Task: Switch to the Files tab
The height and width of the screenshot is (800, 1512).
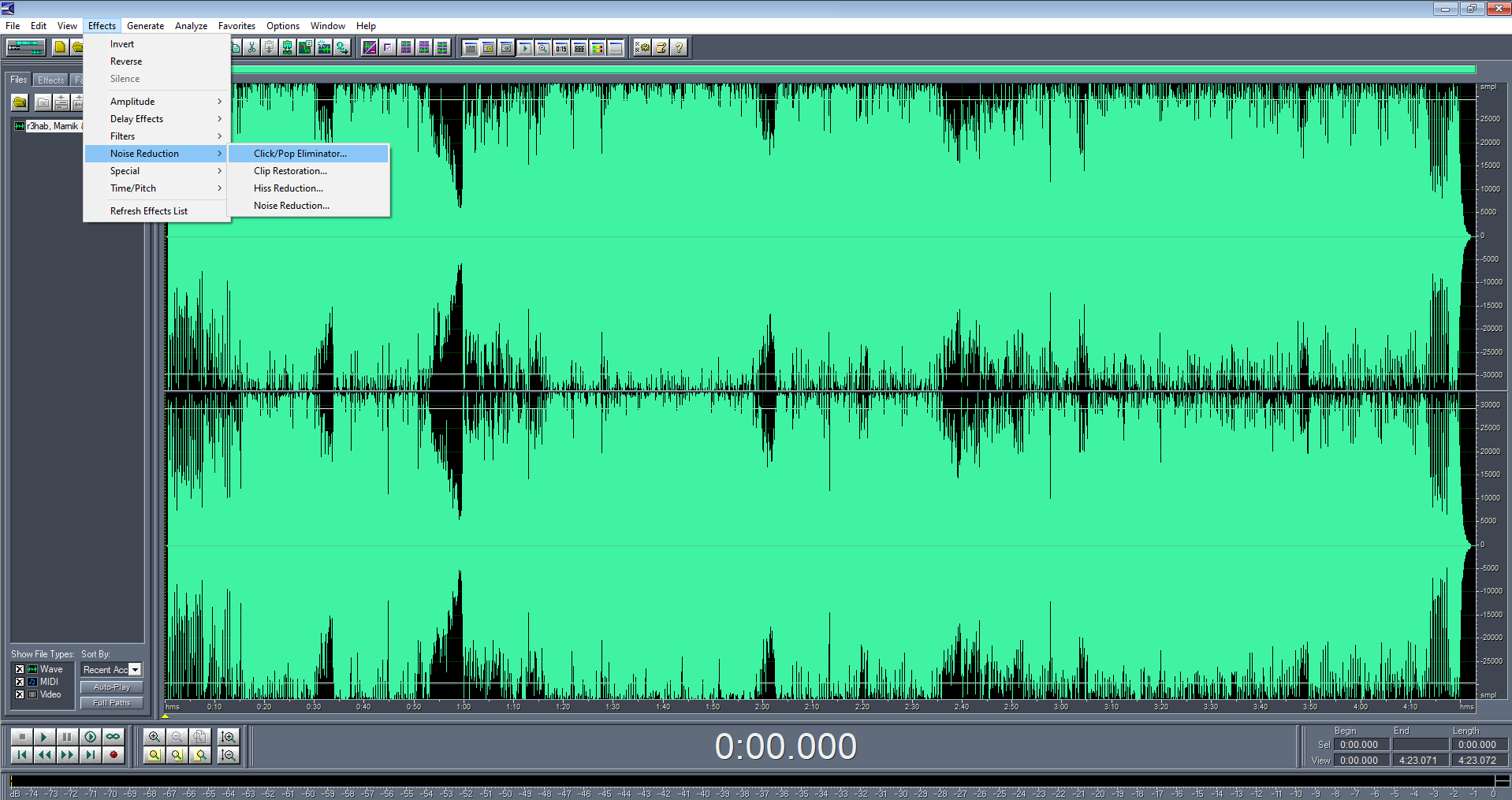Action: pyautogui.click(x=19, y=80)
